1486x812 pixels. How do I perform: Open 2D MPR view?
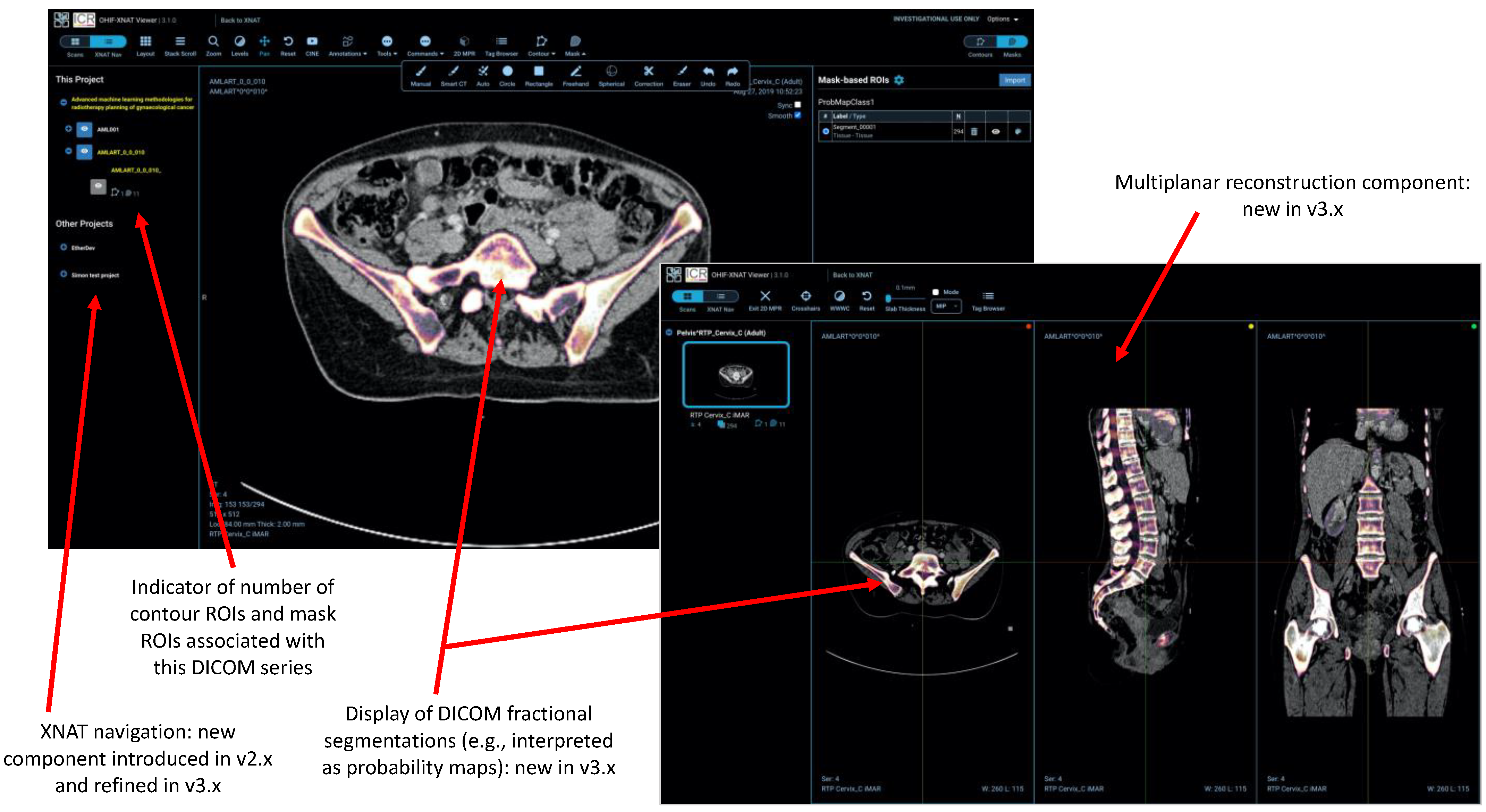[464, 45]
